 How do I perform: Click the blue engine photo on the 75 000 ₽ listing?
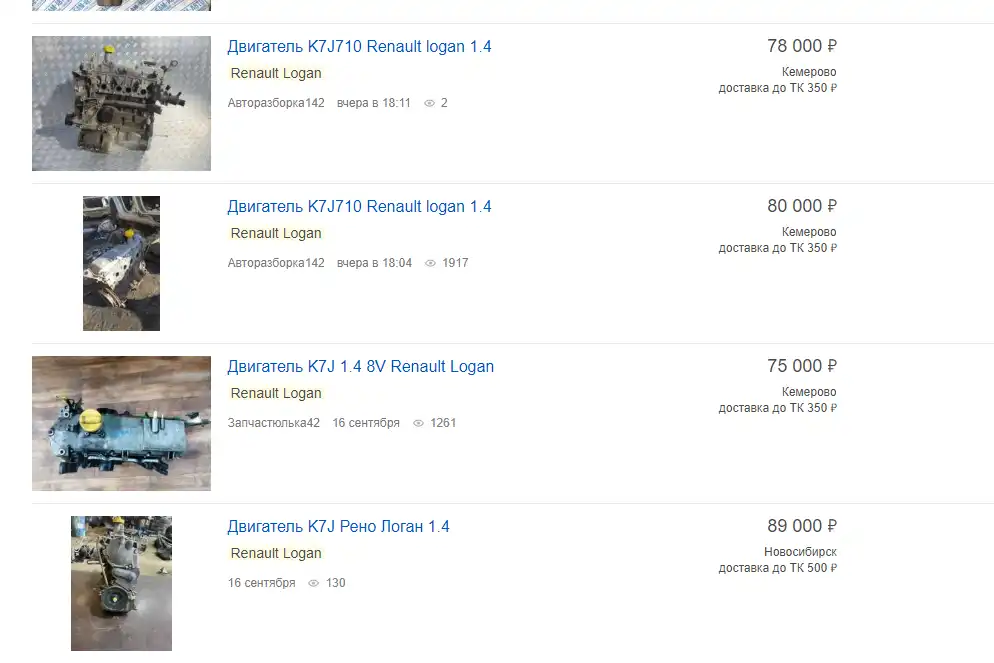click(x=121, y=423)
